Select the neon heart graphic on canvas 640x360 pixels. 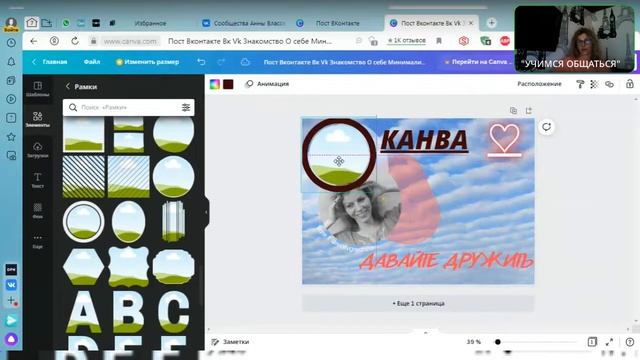504,140
